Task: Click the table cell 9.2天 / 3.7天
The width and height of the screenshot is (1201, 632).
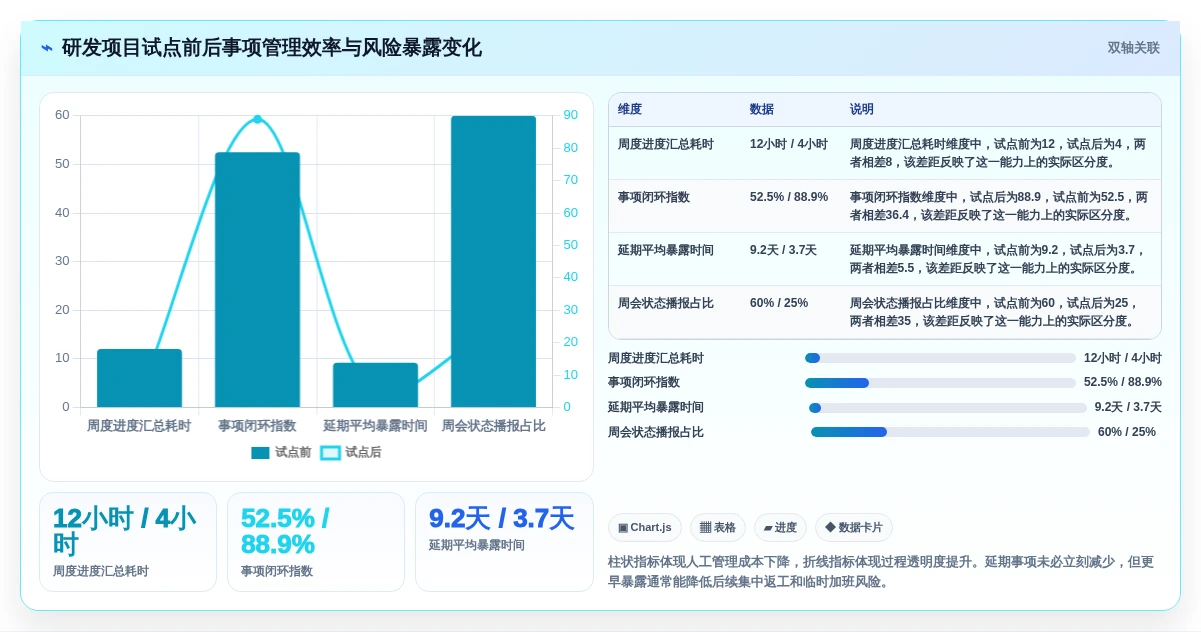Action: click(783, 250)
